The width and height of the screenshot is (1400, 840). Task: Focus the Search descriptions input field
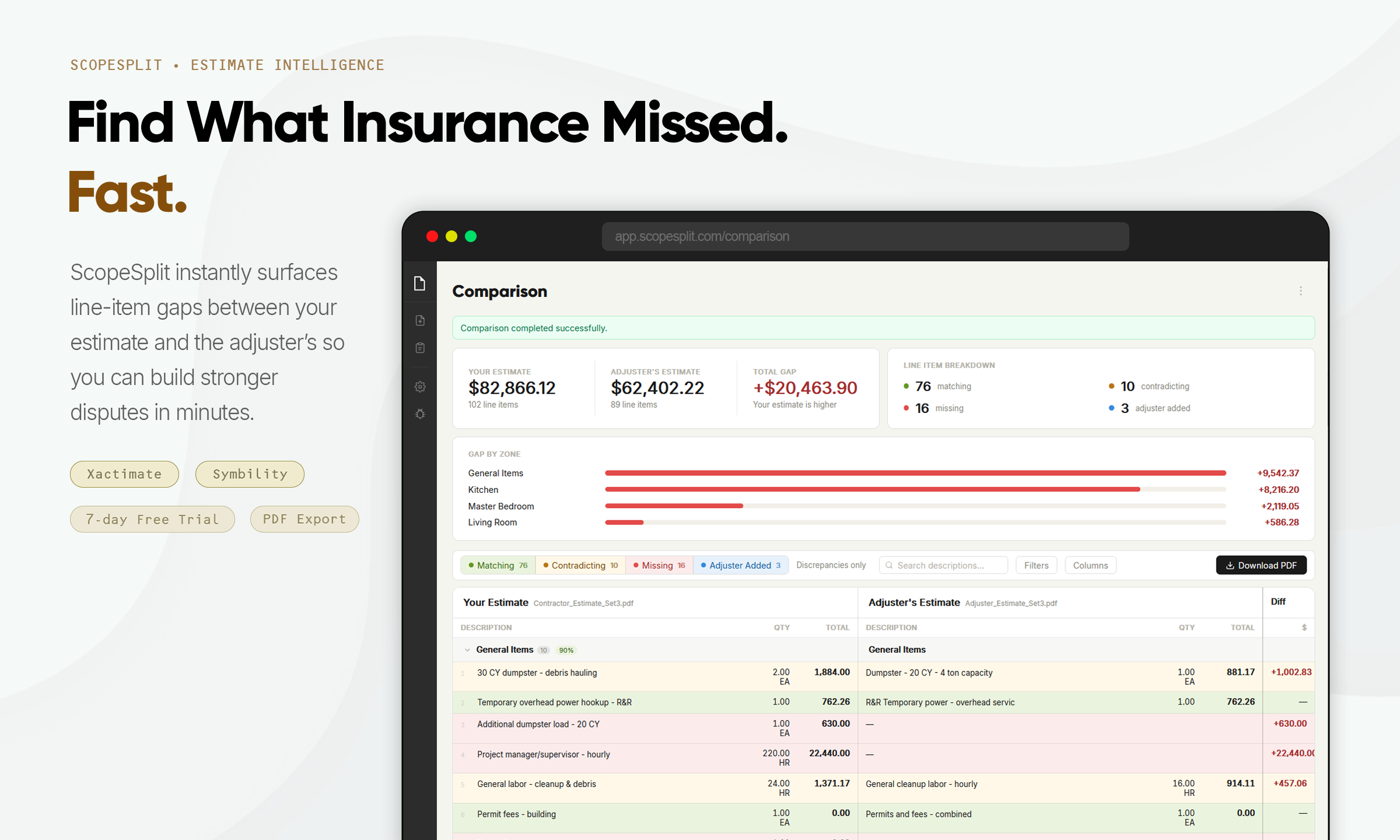coord(943,565)
